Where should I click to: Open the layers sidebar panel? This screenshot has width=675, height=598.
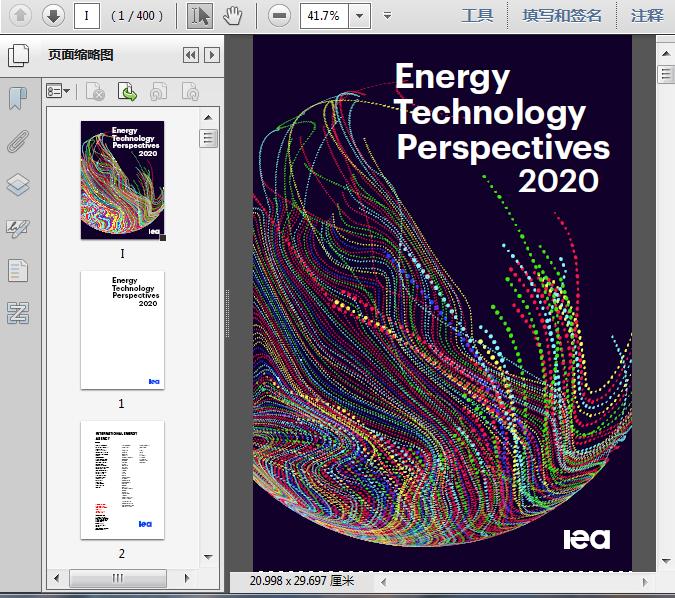(18, 185)
